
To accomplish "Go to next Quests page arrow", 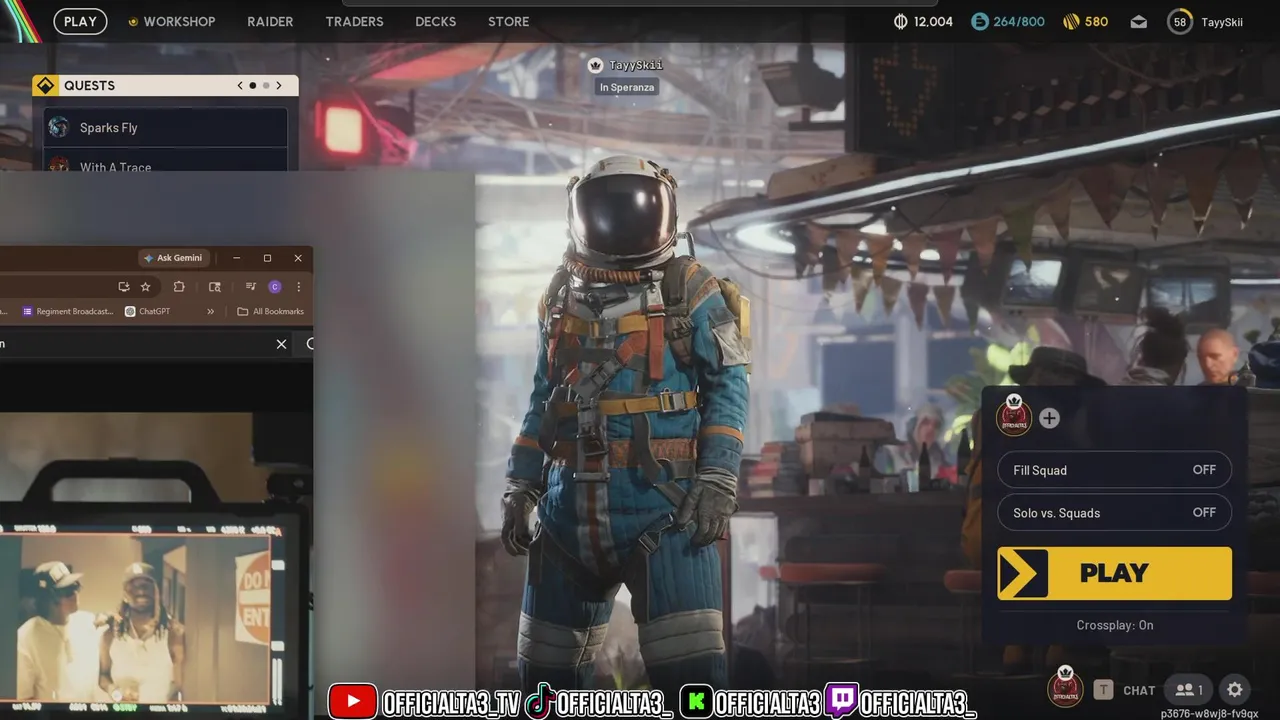I will [279, 86].
